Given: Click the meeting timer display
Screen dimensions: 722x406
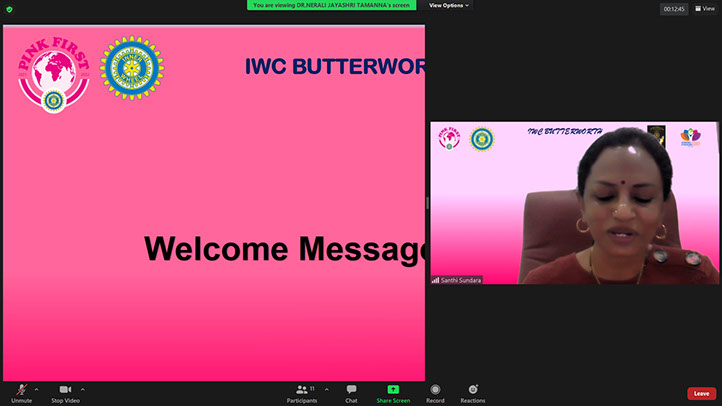Looking at the screenshot, I should point(674,9).
